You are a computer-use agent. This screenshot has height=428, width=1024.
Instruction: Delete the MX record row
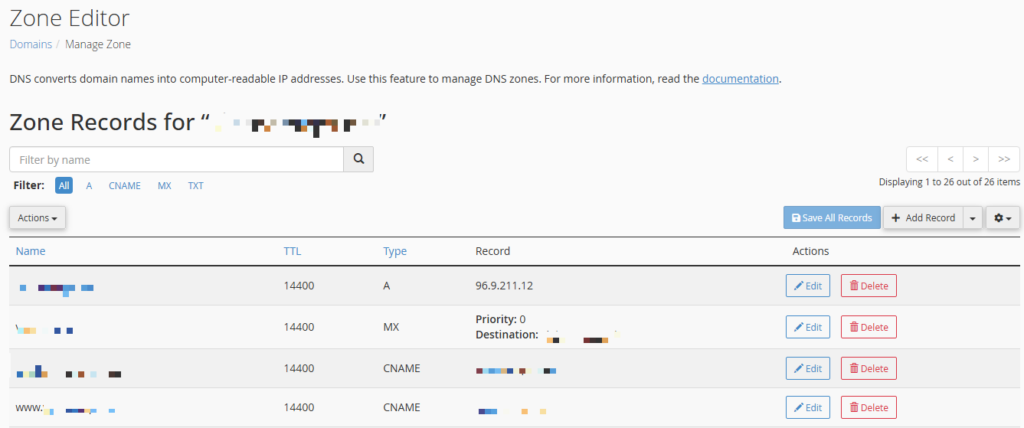[x=869, y=327]
